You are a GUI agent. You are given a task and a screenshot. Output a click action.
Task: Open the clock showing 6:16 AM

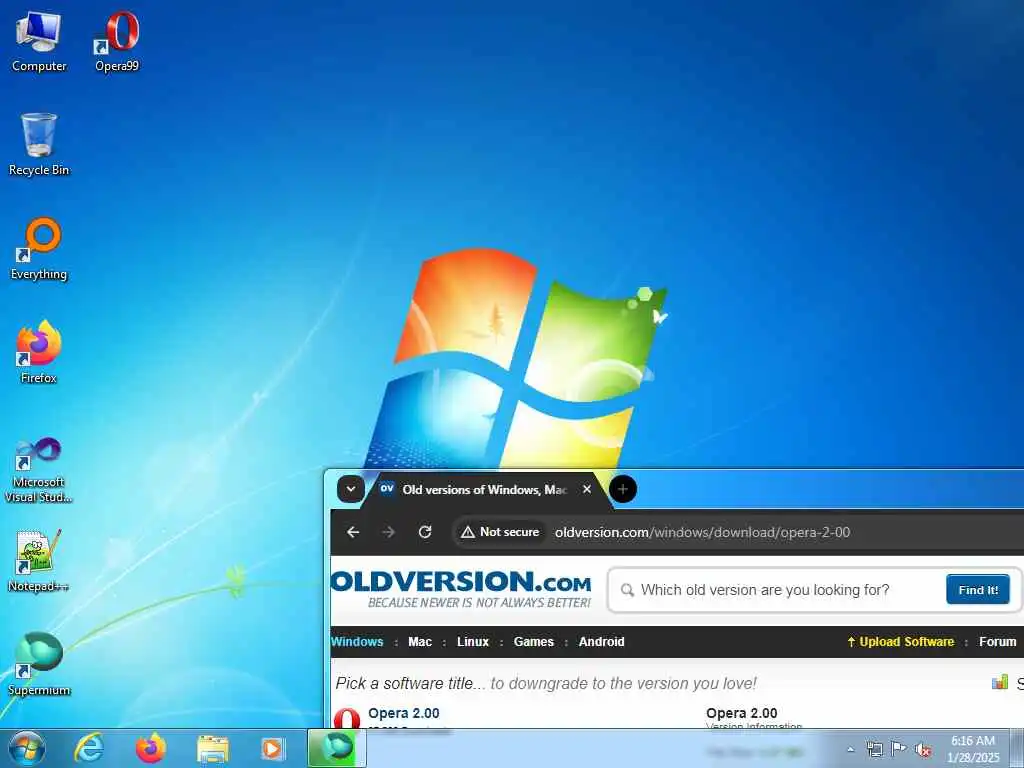973,749
